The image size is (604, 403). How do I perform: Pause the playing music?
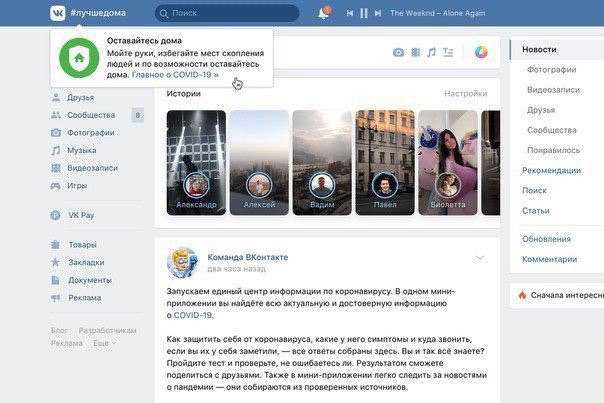tap(364, 13)
